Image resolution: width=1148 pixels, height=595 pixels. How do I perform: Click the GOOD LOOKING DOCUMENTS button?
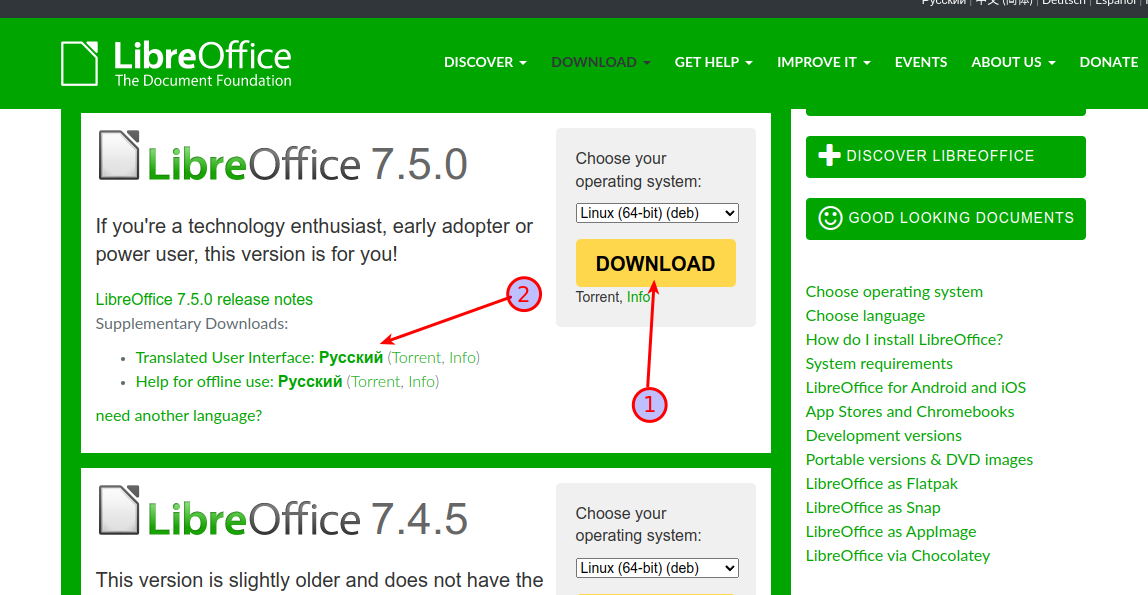945,219
